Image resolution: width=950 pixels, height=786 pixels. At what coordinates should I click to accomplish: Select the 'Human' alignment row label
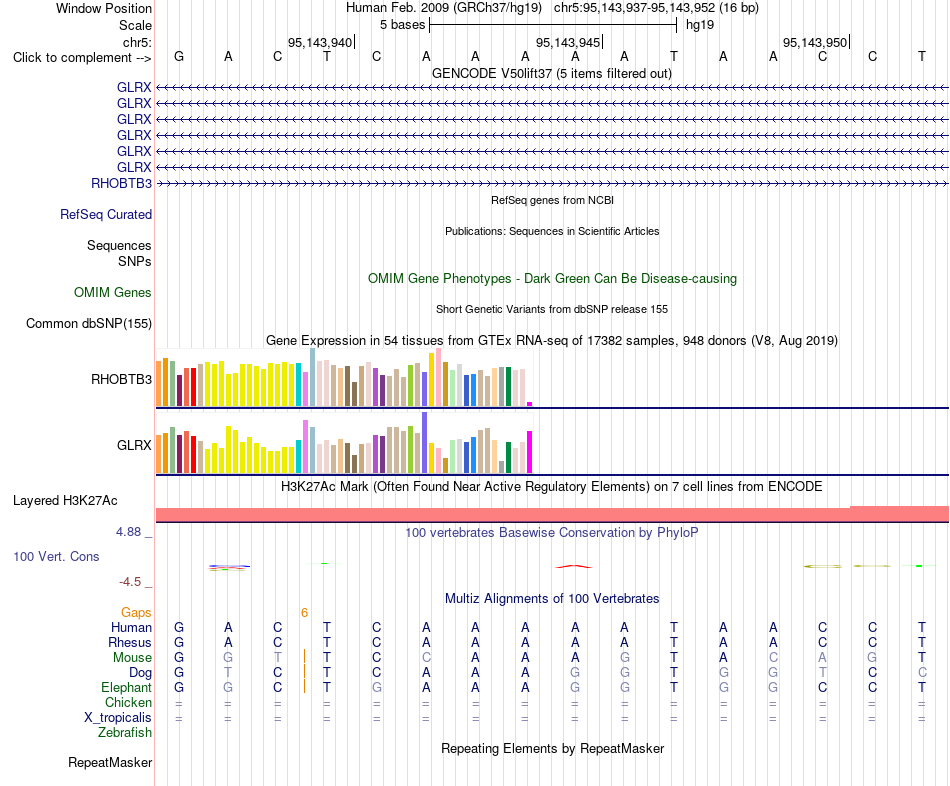point(131,627)
